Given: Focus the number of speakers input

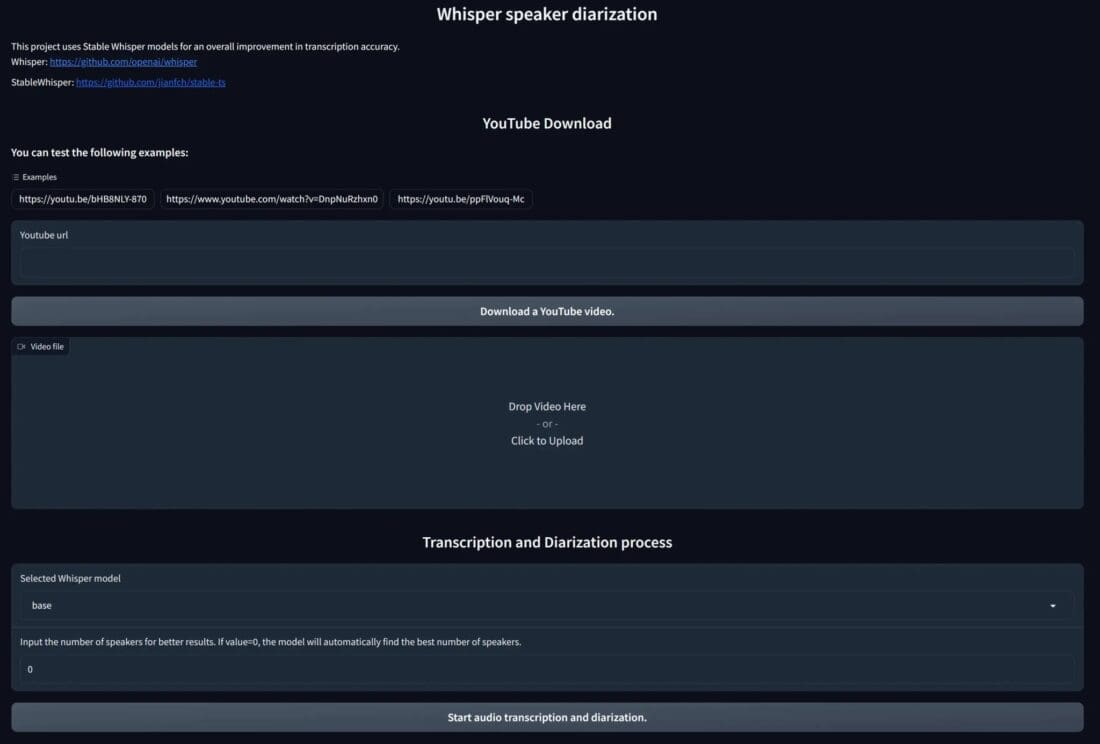Looking at the screenshot, I should coord(546,669).
